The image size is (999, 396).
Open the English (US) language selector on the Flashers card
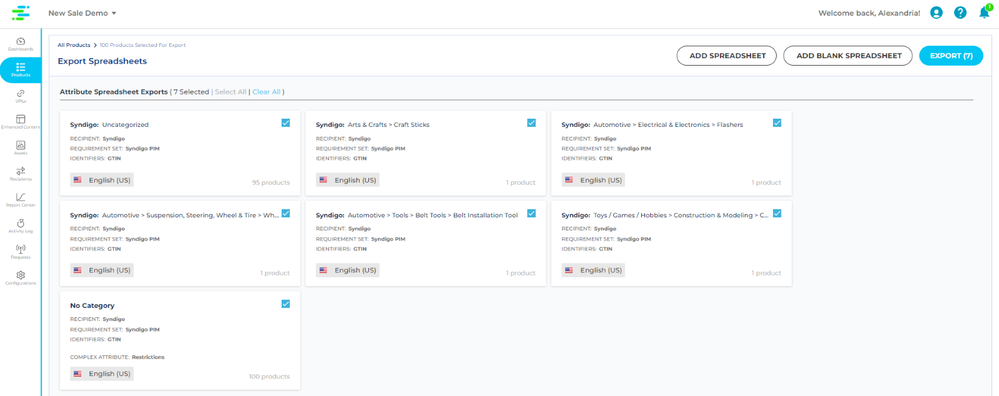[593, 180]
